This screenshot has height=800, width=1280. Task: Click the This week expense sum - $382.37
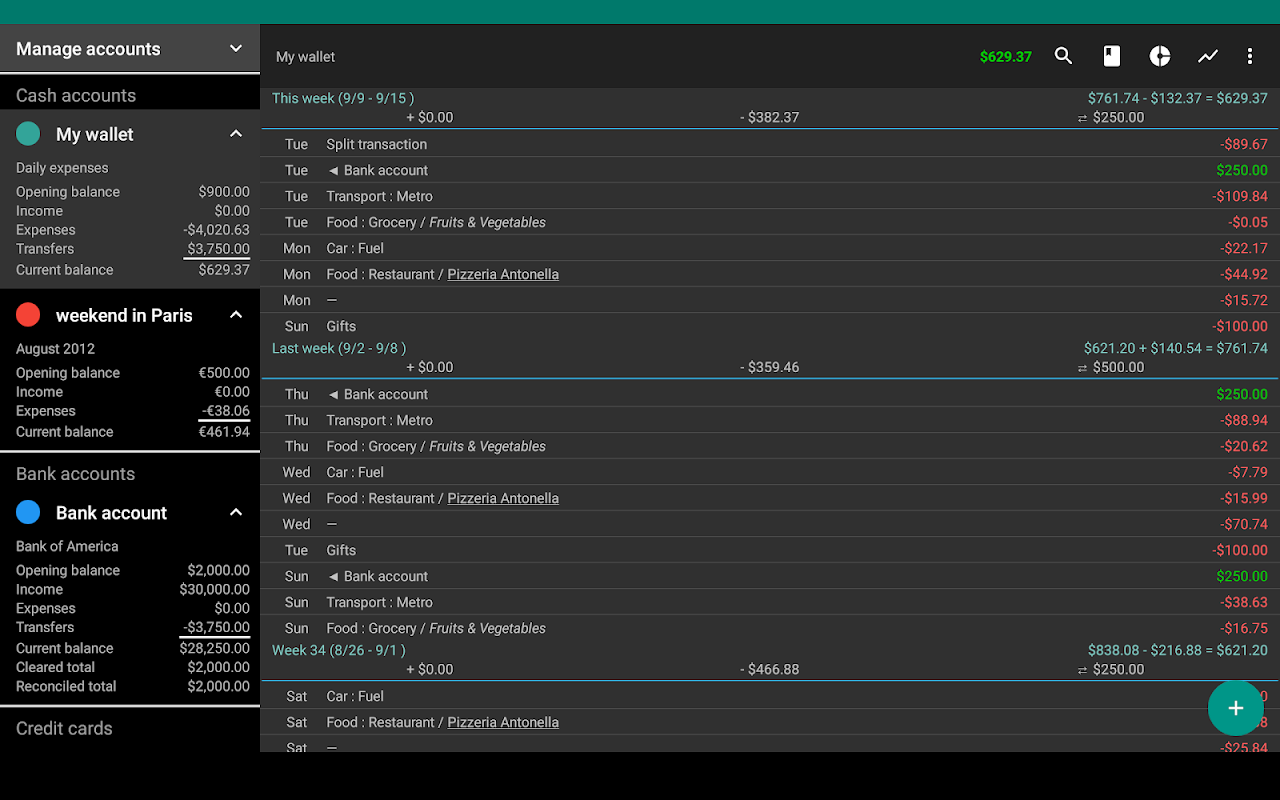pos(770,117)
